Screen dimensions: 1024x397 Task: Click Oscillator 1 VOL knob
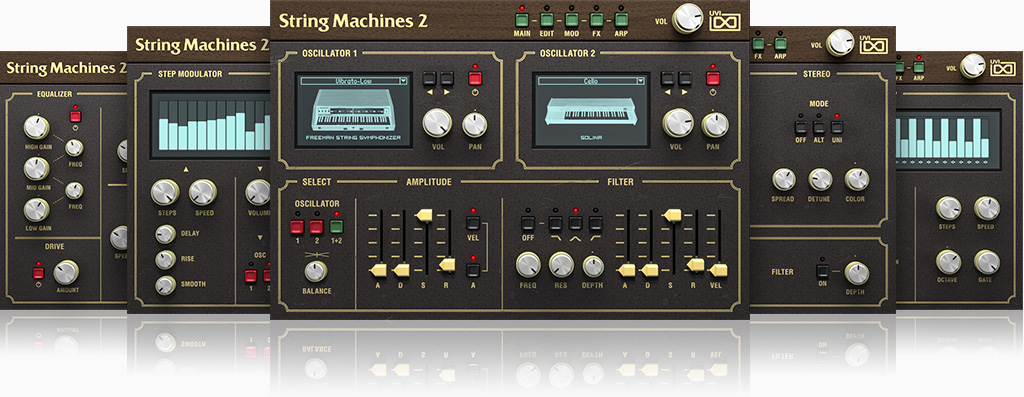[438, 123]
